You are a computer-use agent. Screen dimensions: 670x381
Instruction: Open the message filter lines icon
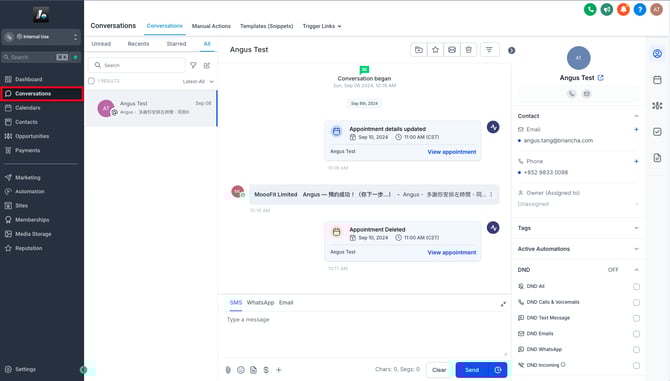point(489,50)
